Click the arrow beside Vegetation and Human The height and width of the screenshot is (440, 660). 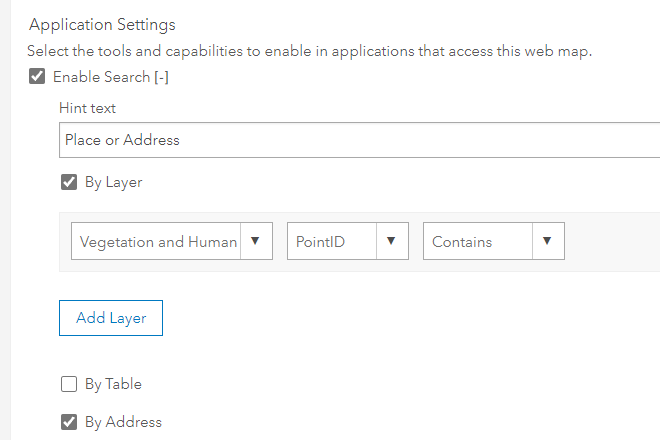(255, 241)
